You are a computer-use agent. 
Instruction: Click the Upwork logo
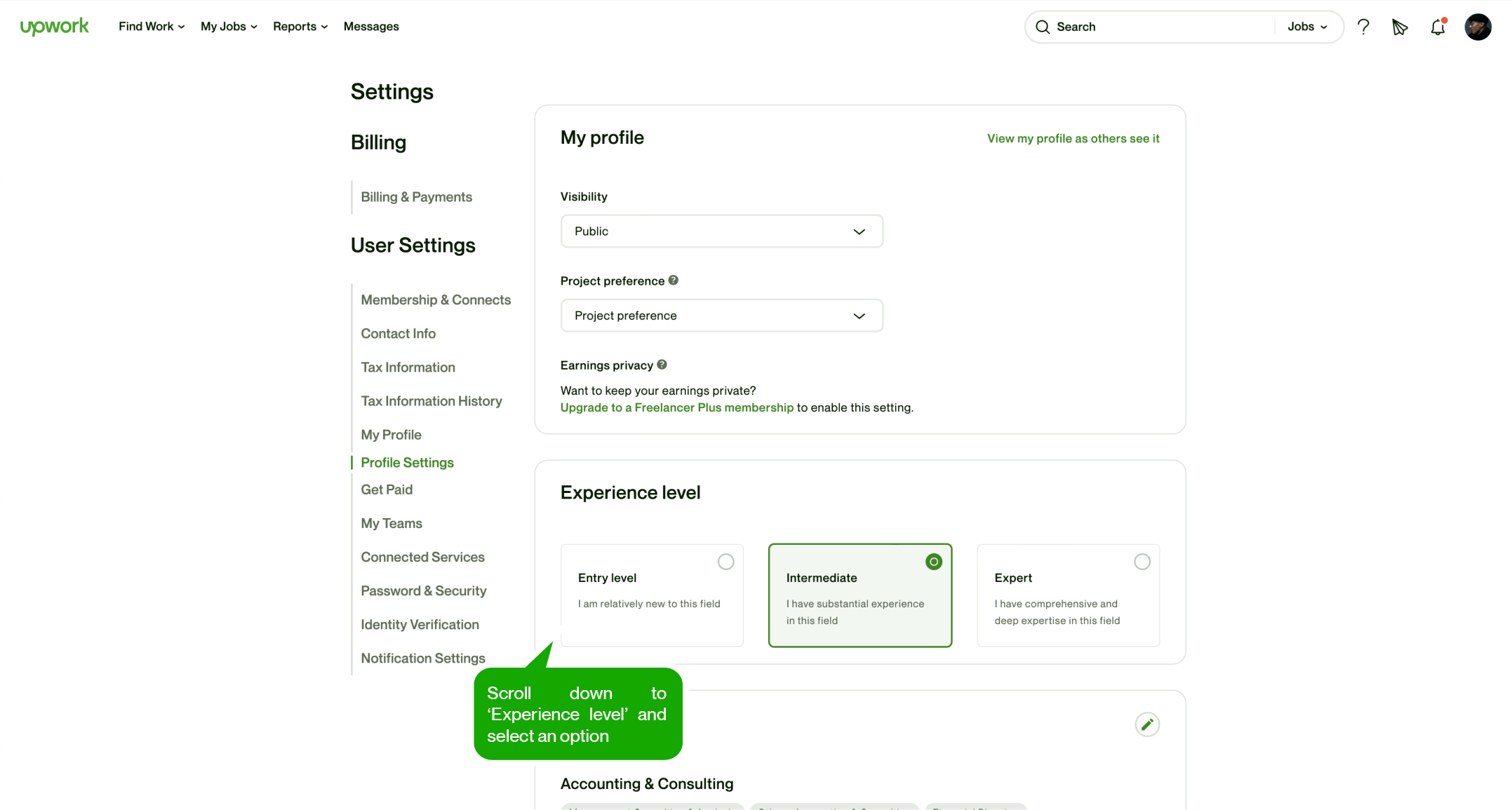point(54,27)
